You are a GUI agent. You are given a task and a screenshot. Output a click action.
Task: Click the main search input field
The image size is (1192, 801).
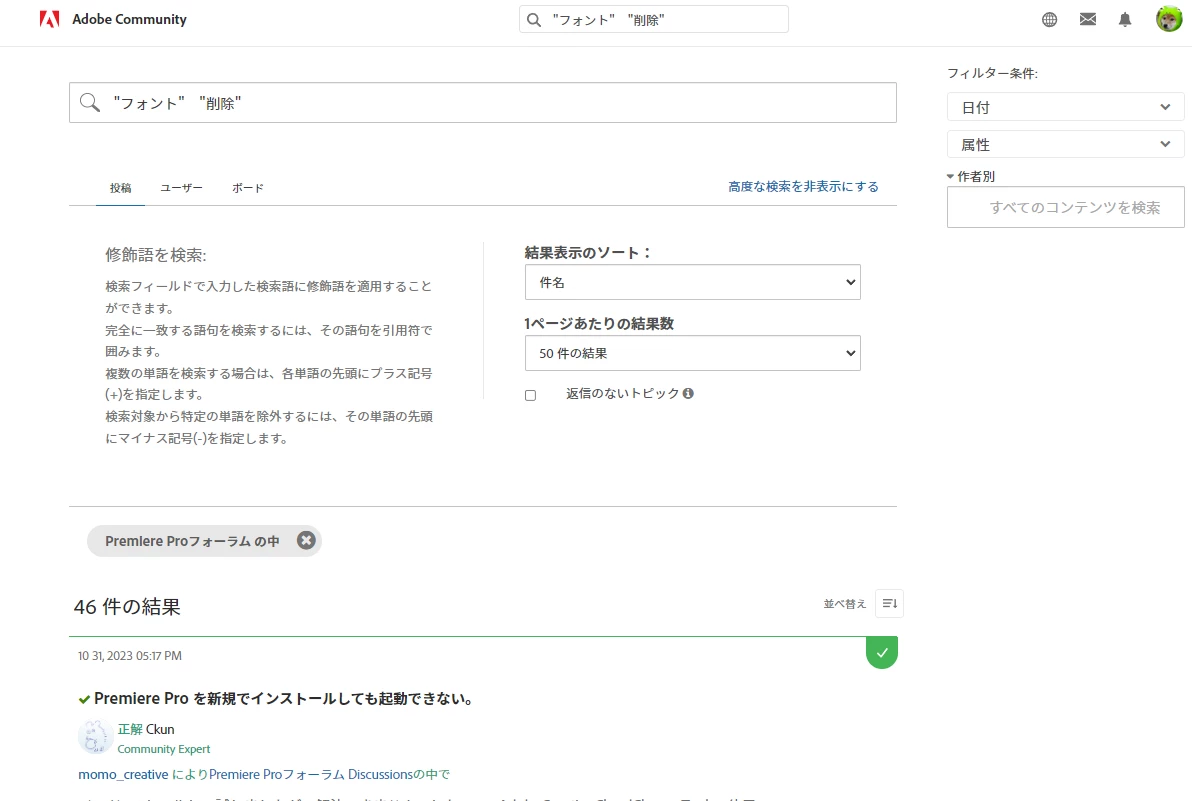(483, 103)
